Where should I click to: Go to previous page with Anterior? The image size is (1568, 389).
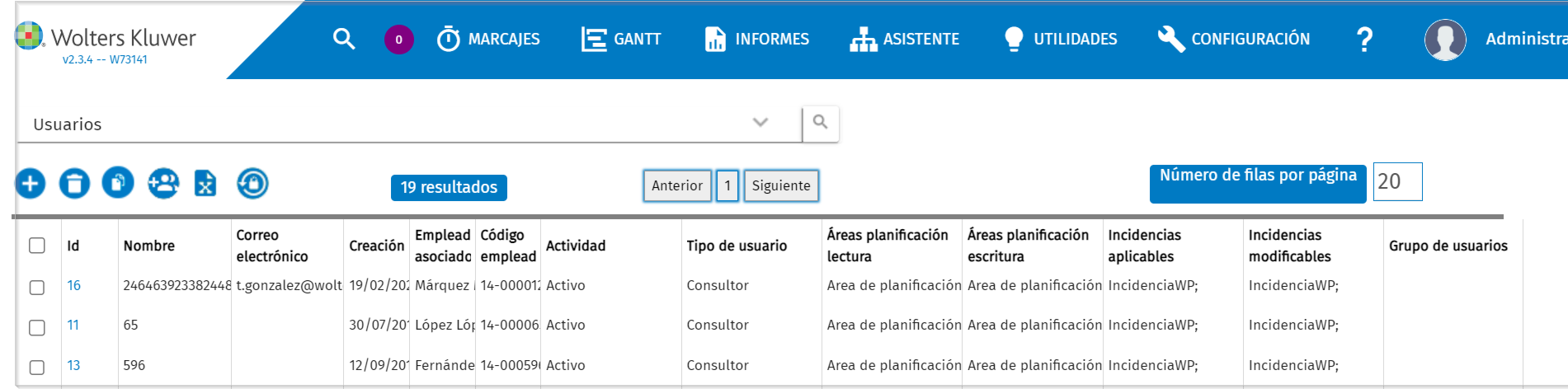pos(677,185)
